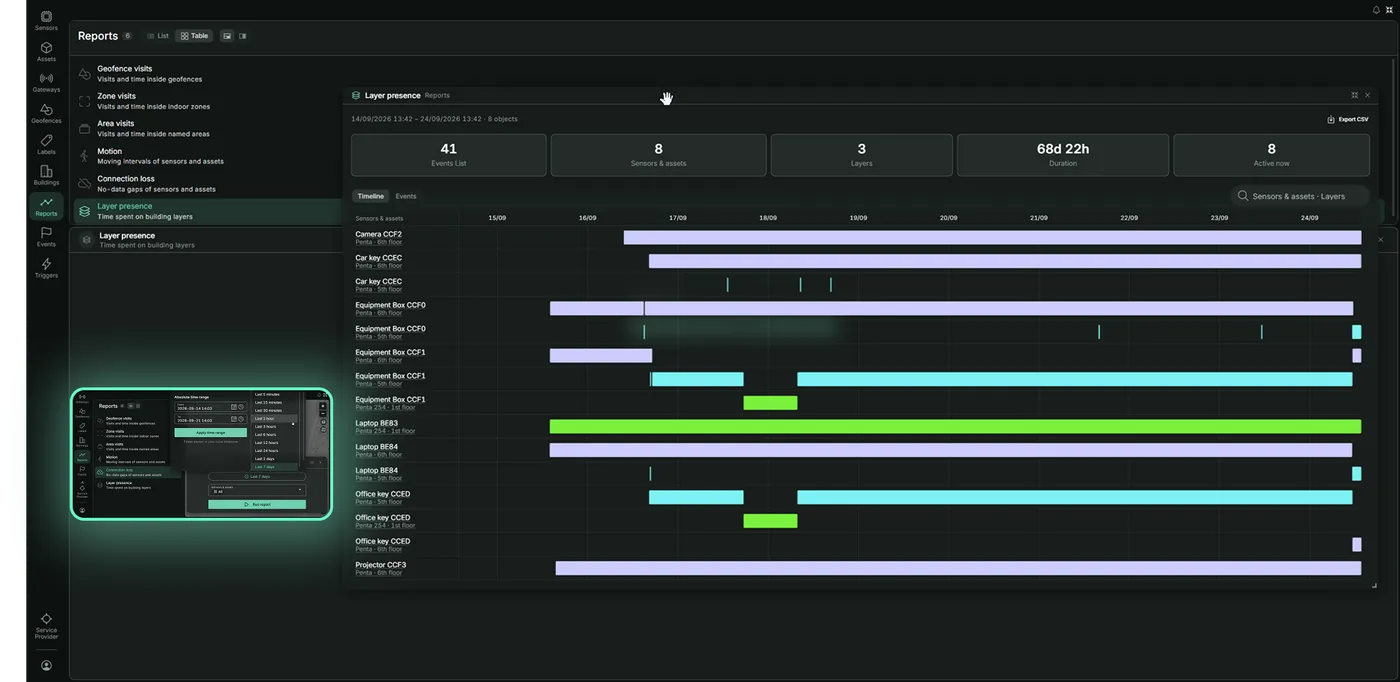Click the 8 Active now card
The width and height of the screenshot is (1400, 682).
tap(1271, 155)
